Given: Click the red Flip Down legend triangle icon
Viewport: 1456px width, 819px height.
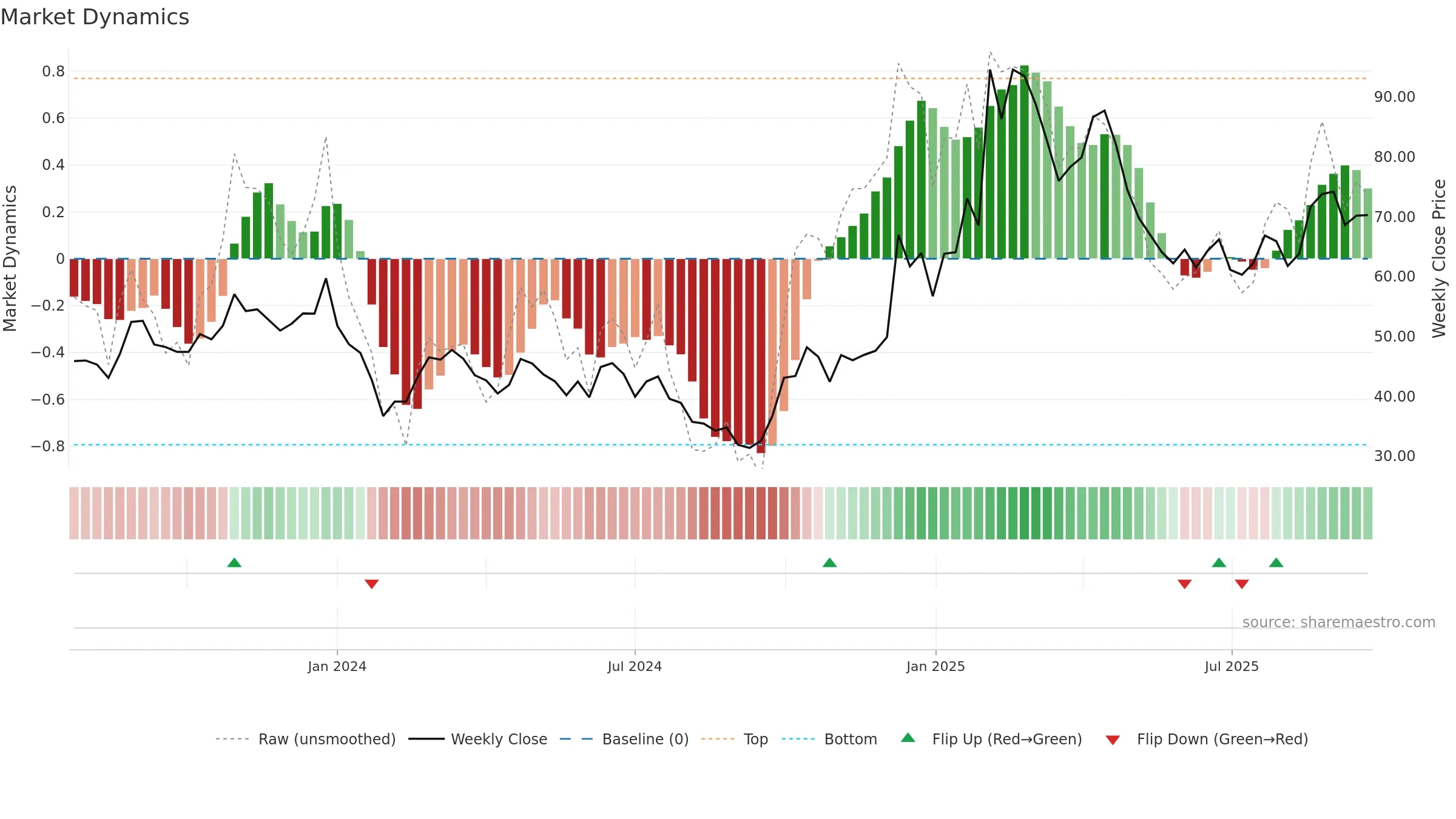Looking at the screenshot, I should [x=1113, y=740].
